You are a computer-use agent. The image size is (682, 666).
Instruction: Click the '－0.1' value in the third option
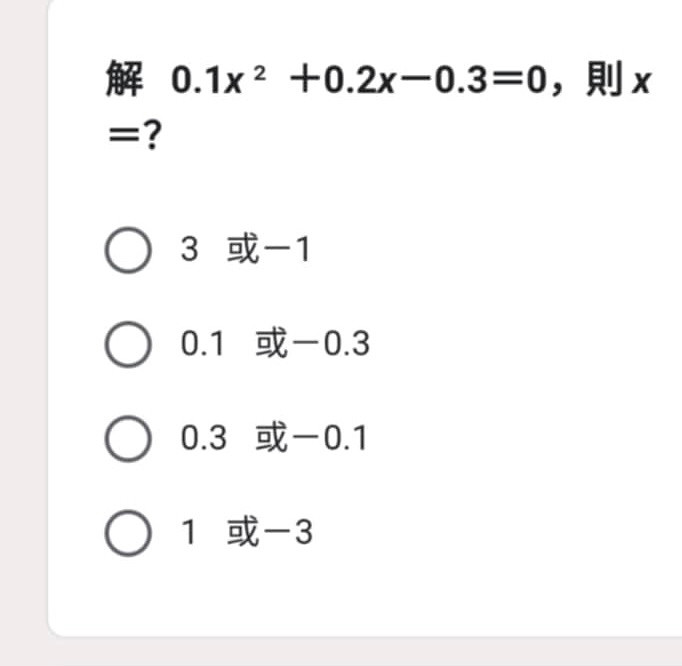pos(331,438)
